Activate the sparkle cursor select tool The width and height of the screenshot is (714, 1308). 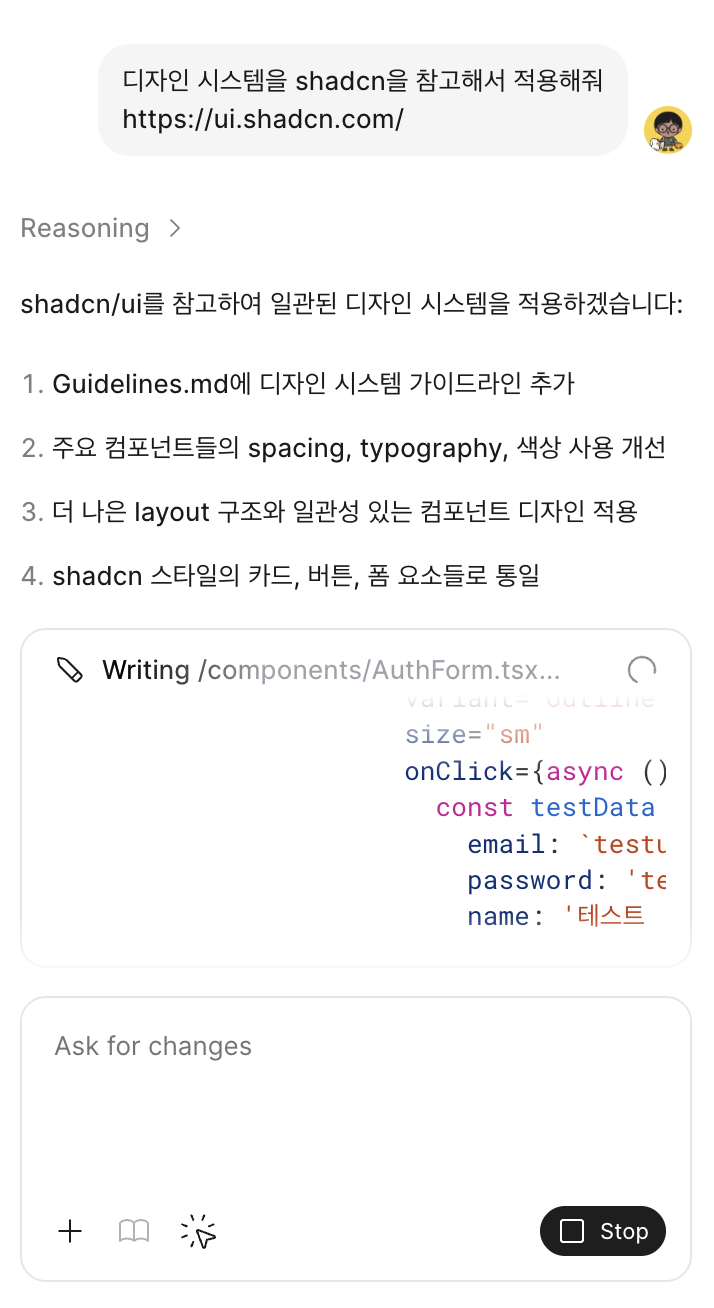click(199, 1232)
